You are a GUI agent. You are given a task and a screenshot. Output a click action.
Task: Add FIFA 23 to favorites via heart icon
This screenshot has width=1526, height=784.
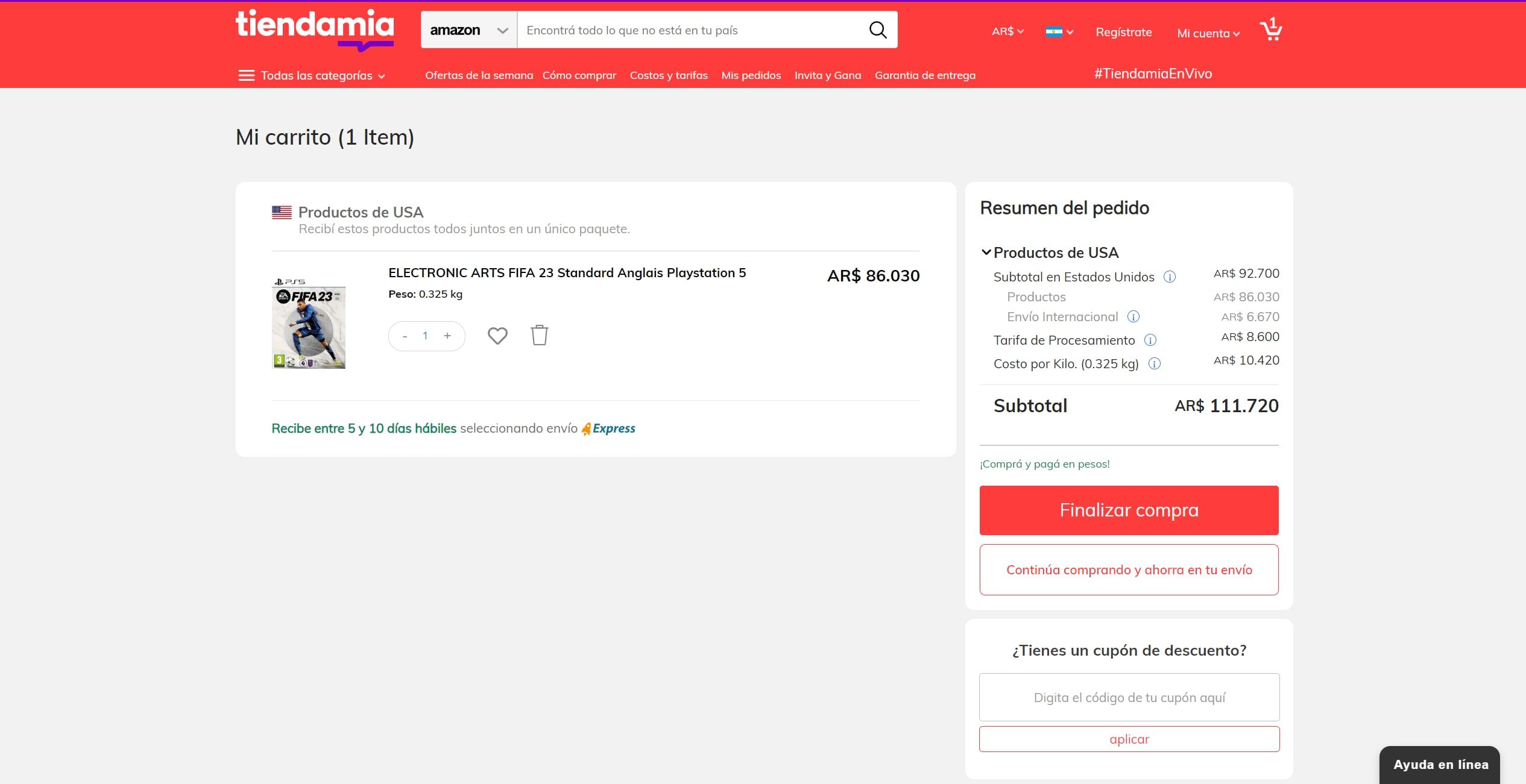point(497,336)
